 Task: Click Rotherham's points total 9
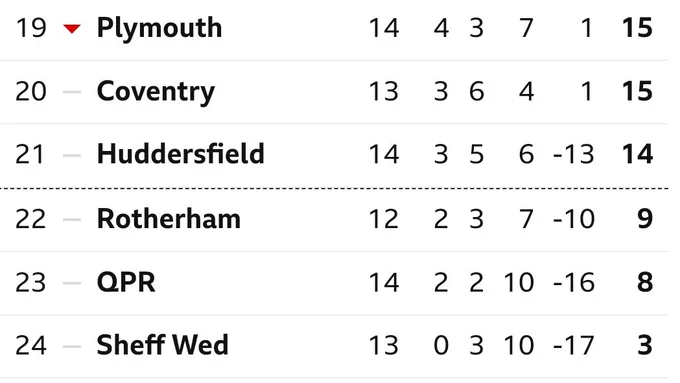645,219
